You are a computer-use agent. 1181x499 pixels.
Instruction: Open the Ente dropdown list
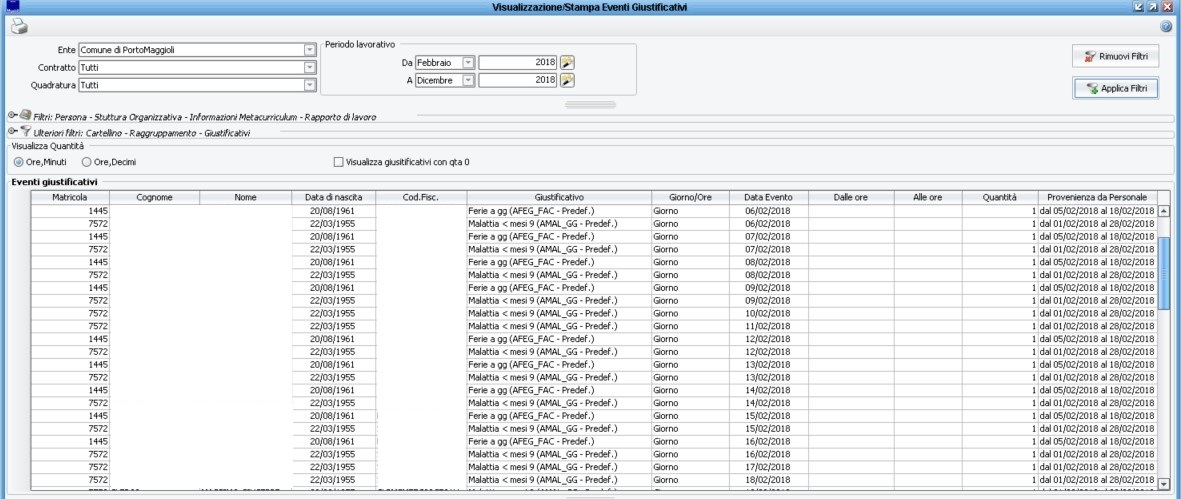click(x=309, y=49)
